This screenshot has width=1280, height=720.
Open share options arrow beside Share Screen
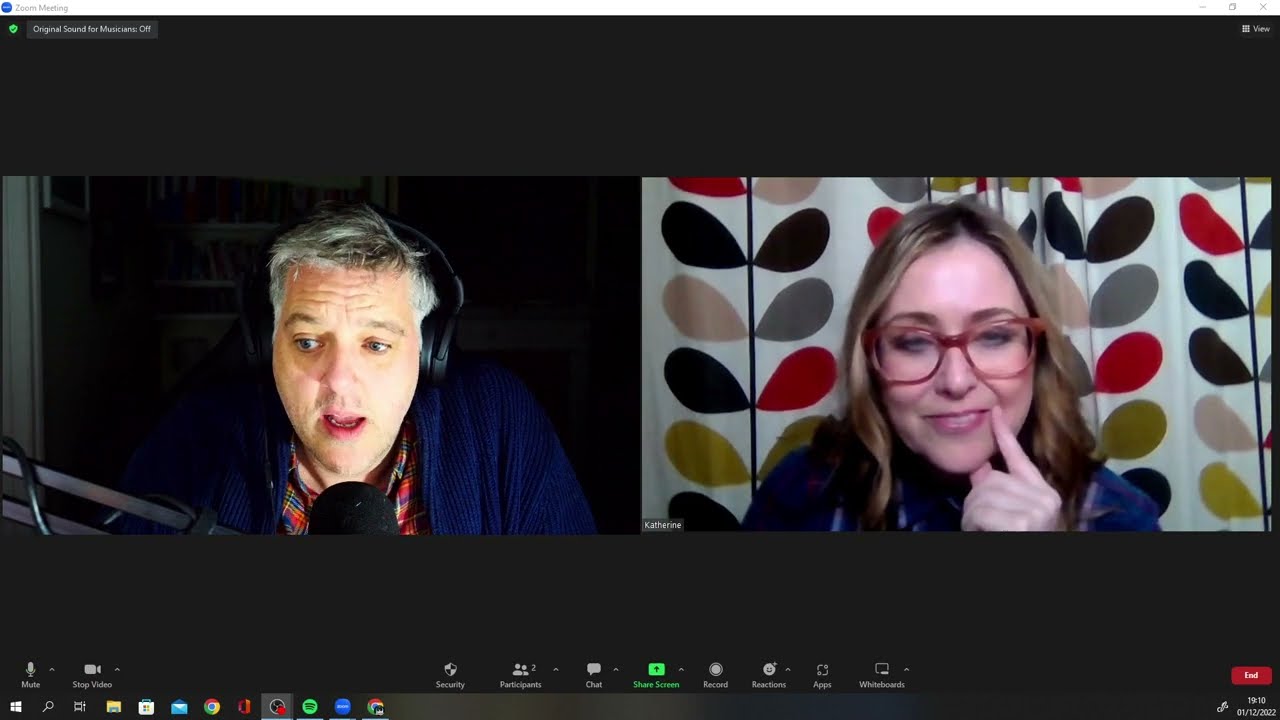tap(681, 669)
